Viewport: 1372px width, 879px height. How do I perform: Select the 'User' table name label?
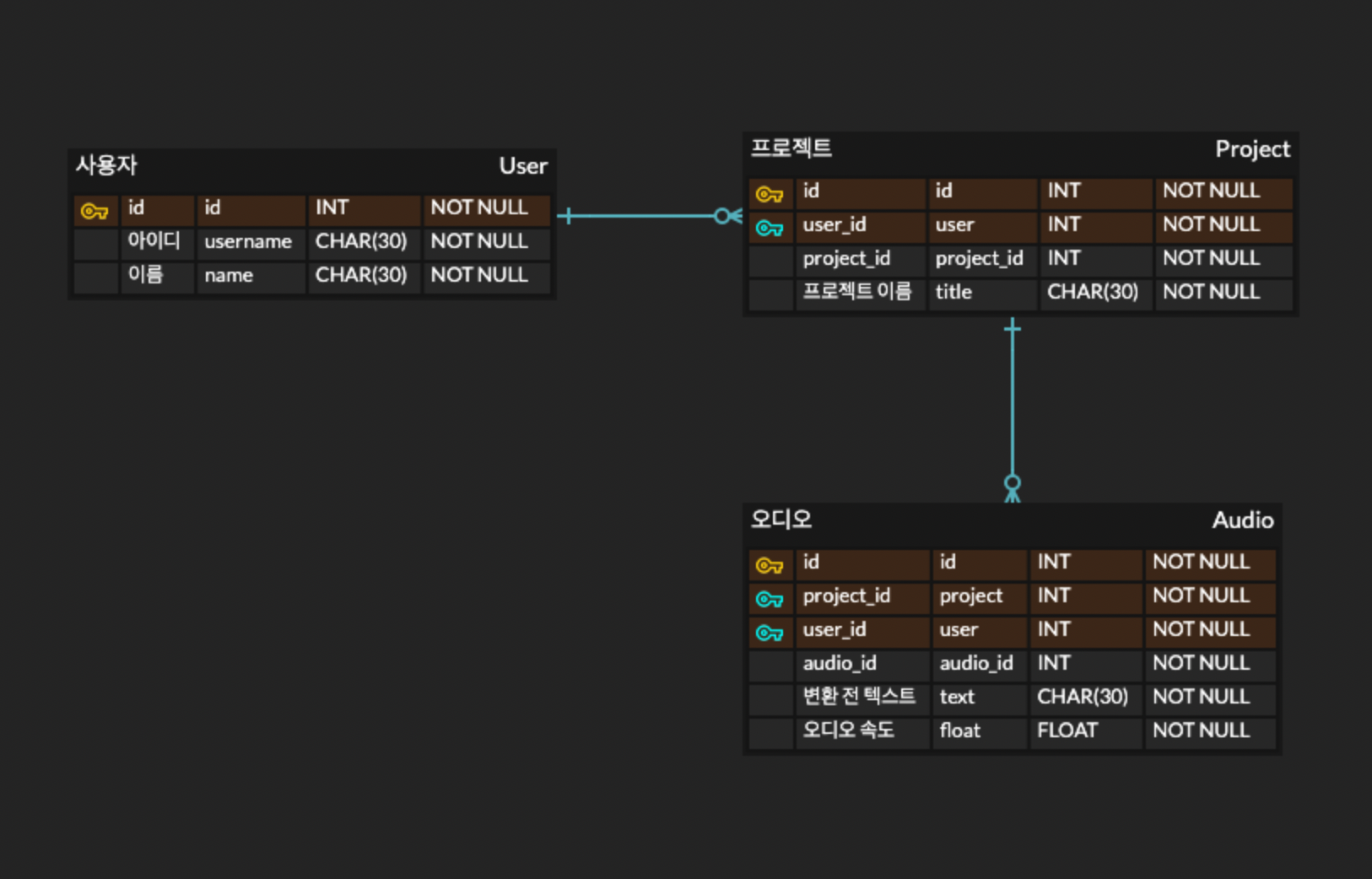523,166
